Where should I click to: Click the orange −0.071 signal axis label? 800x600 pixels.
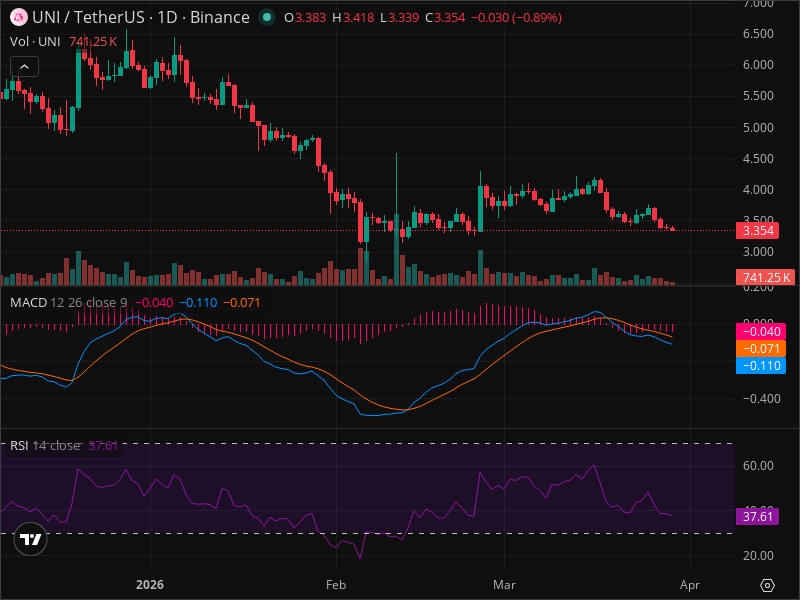761,349
